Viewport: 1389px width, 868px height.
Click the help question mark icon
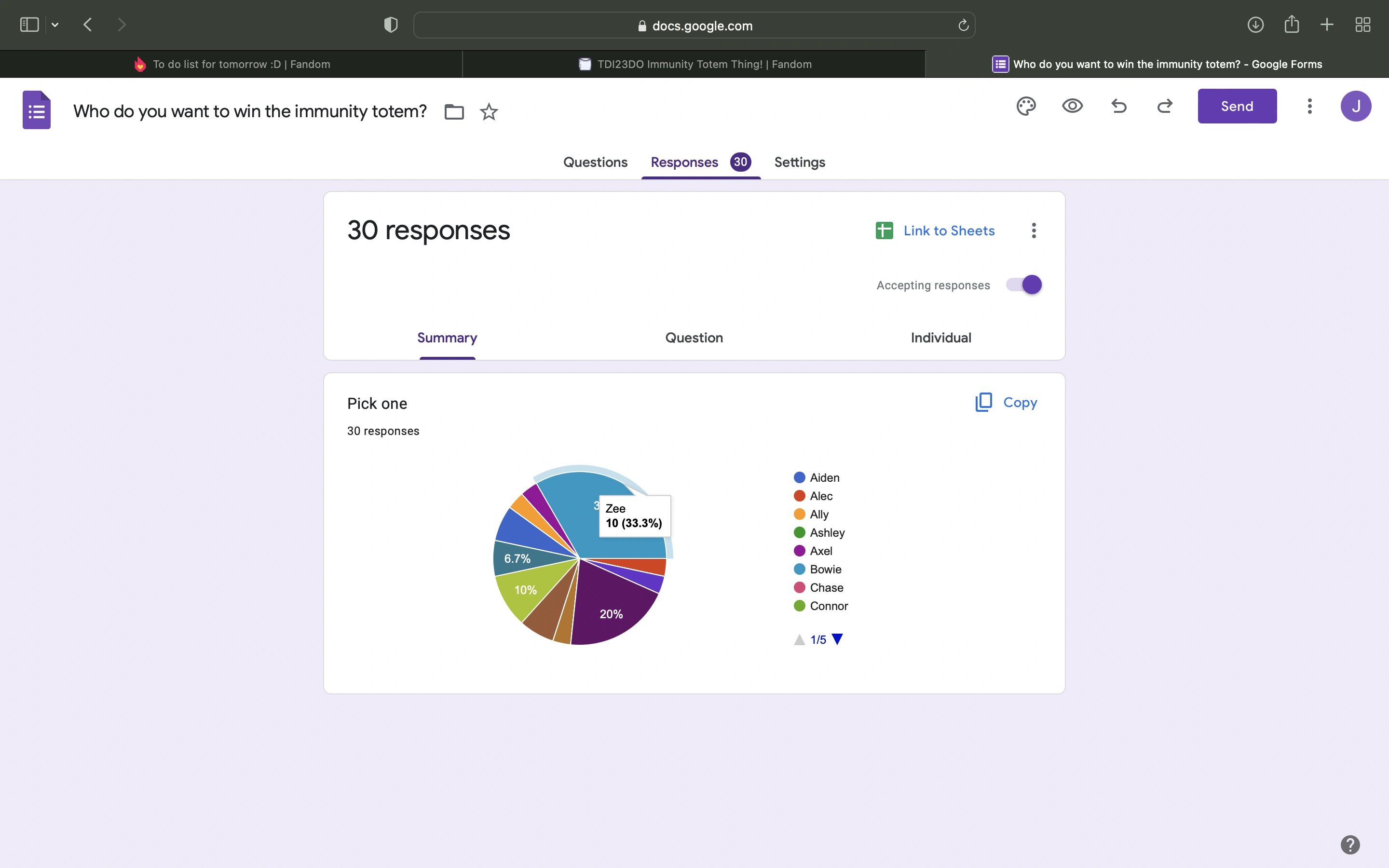[1350, 844]
